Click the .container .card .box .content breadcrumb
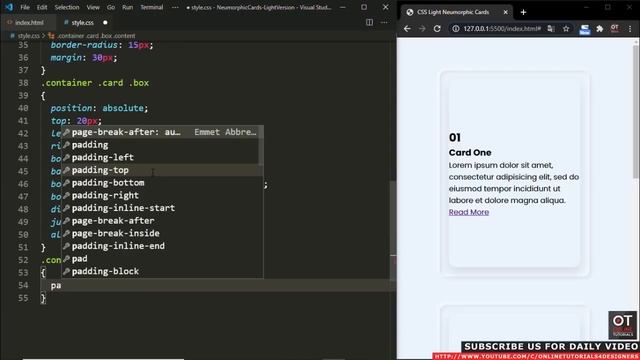Viewport: 640px width, 360px height. click(x=96, y=36)
